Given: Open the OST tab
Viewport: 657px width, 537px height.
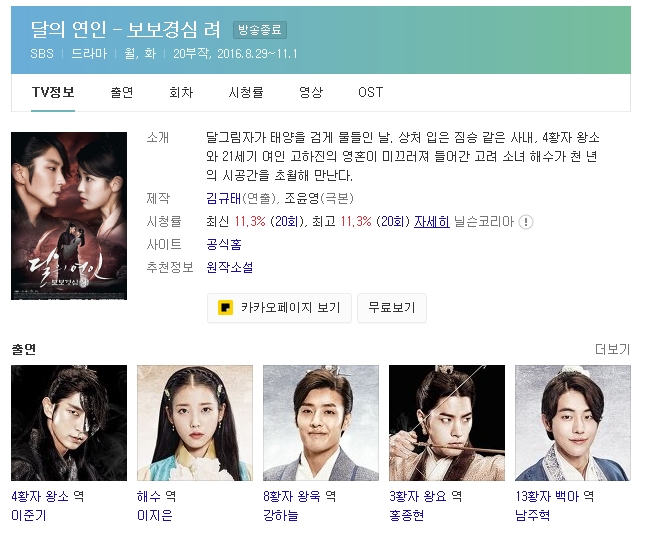Looking at the screenshot, I should 370,92.
